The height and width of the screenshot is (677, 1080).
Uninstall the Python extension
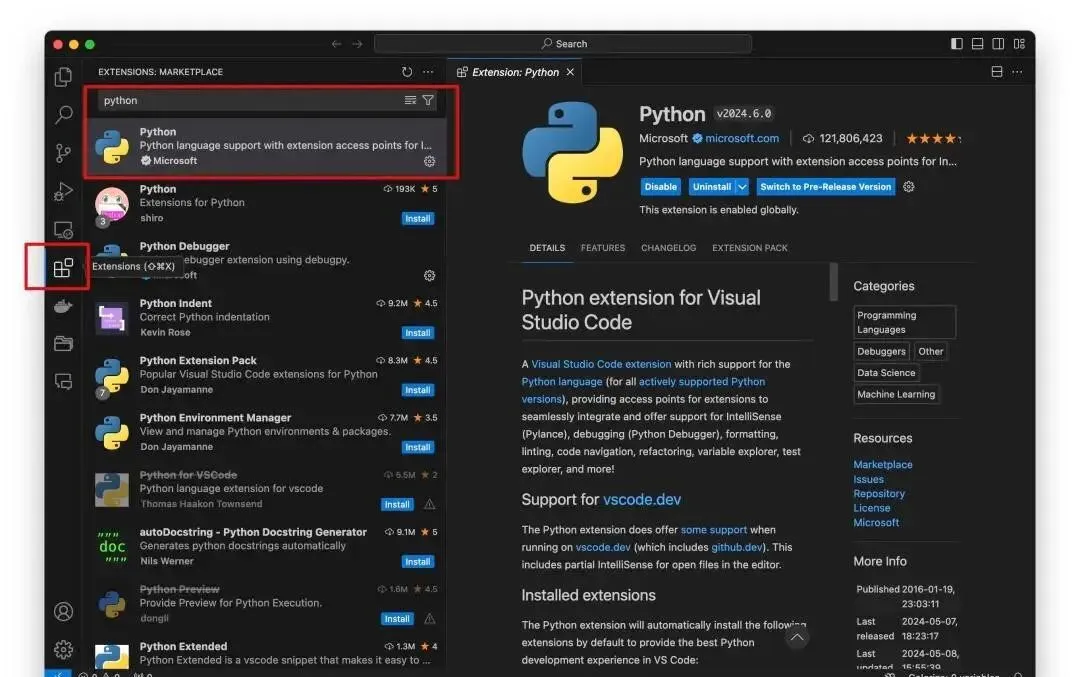pyautogui.click(x=712, y=187)
